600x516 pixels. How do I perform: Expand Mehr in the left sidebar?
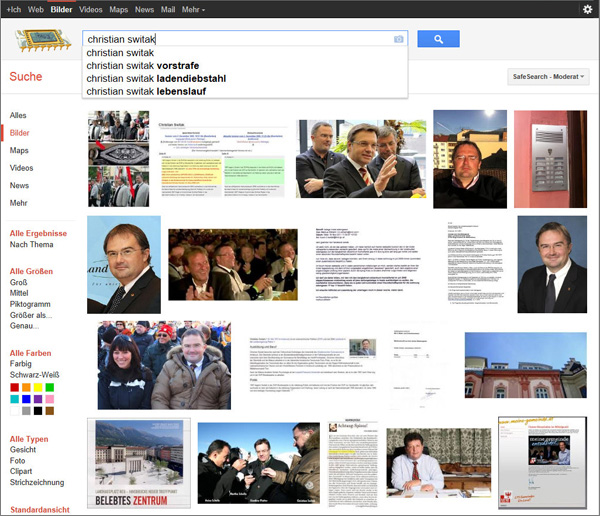[x=18, y=203]
